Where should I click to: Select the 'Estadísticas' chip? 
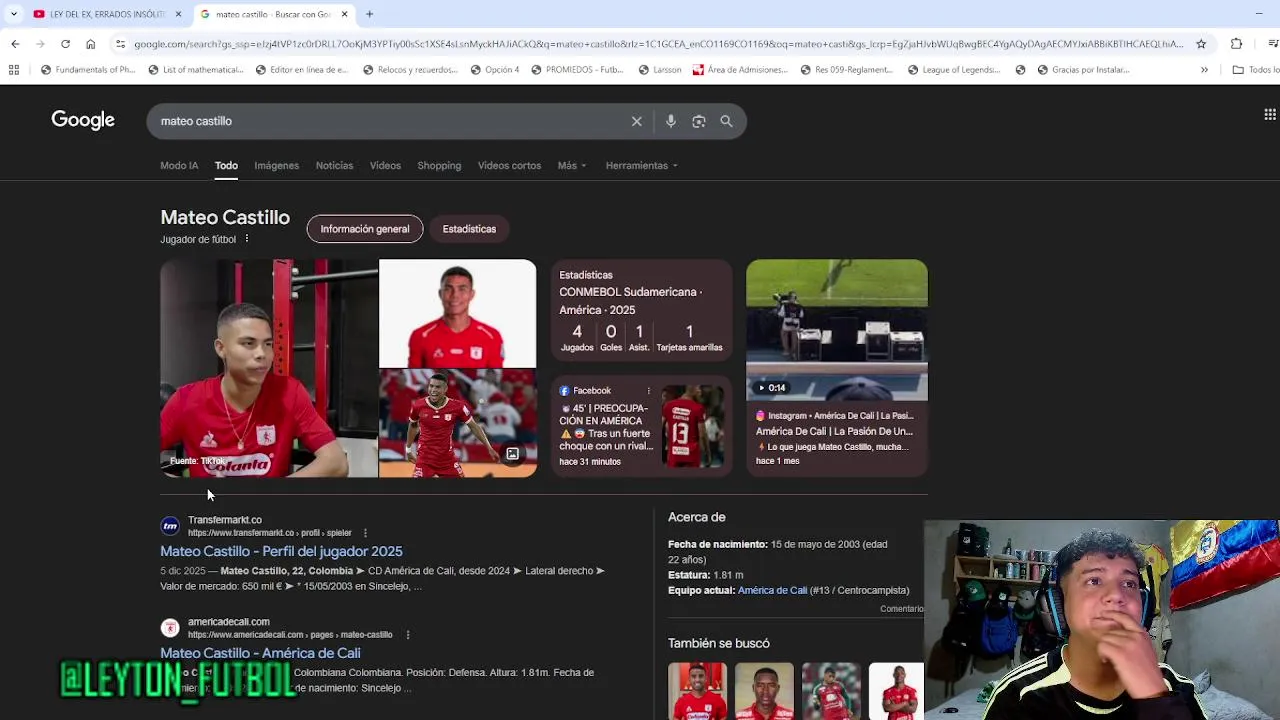point(469,229)
